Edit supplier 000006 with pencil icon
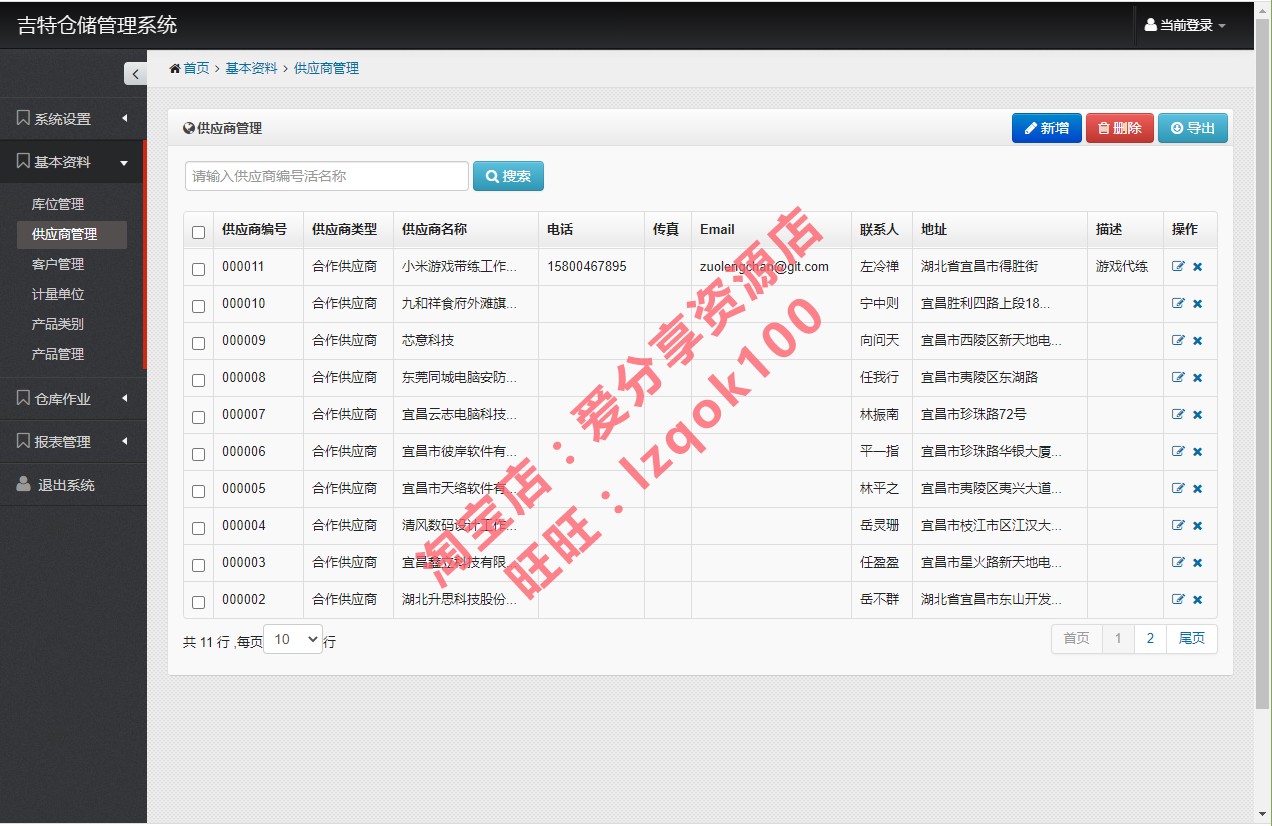This screenshot has width=1272, height=826. pyautogui.click(x=1178, y=452)
